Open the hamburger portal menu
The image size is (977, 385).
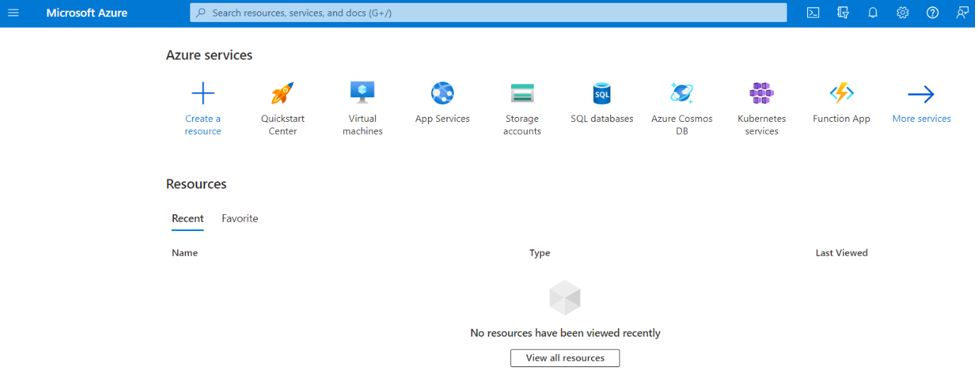pyautogui.click(x=13, y=12)
